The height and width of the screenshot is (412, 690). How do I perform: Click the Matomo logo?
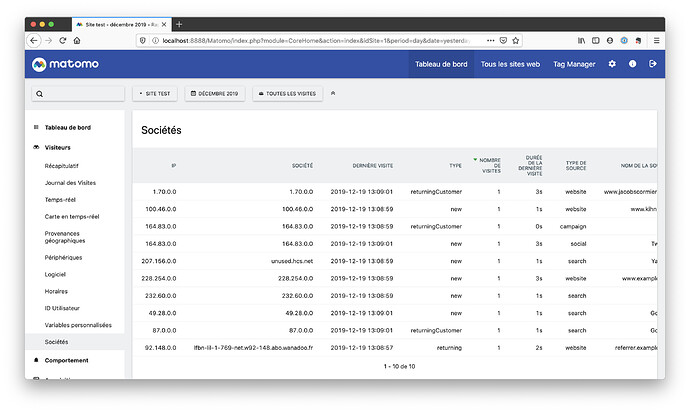click(x=65, y=64)
